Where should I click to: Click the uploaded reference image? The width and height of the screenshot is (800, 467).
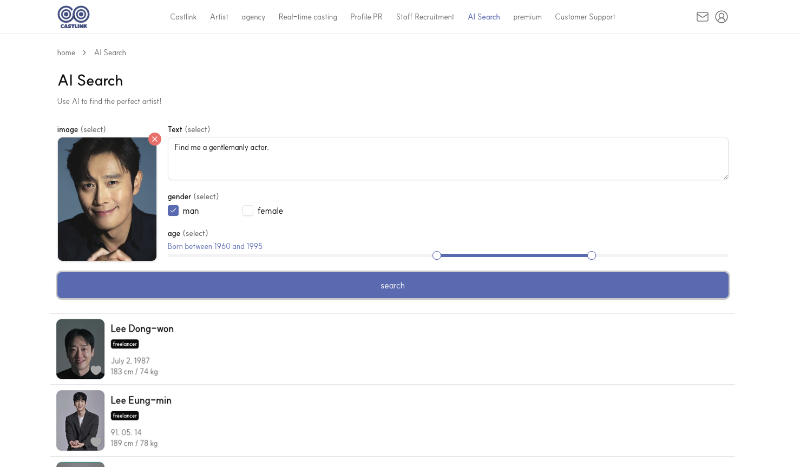coord(107,199)
